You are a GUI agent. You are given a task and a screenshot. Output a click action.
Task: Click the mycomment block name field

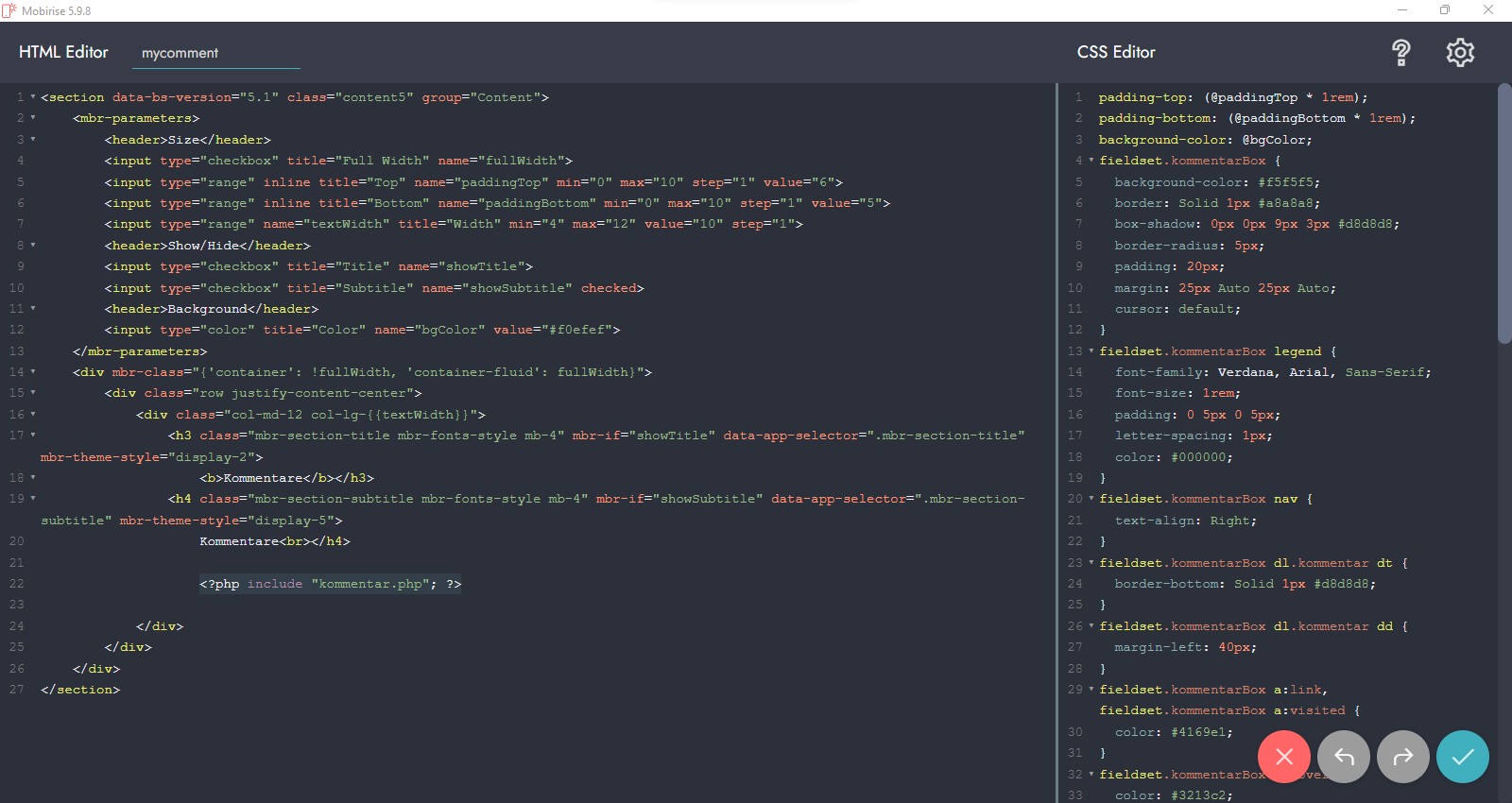(x=219, y=54)
